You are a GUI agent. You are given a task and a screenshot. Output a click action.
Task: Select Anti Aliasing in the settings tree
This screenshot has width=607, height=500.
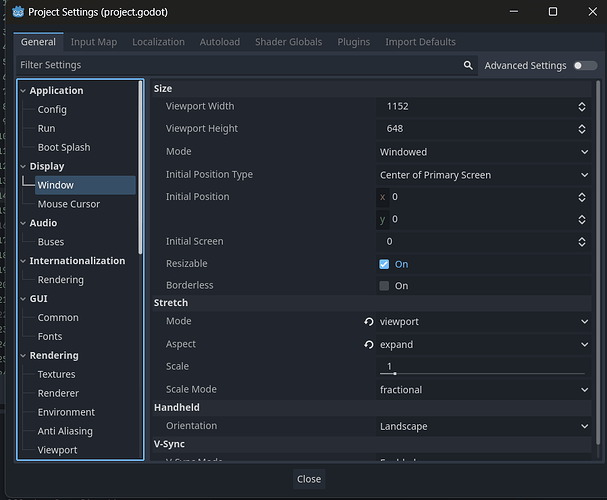65,431
